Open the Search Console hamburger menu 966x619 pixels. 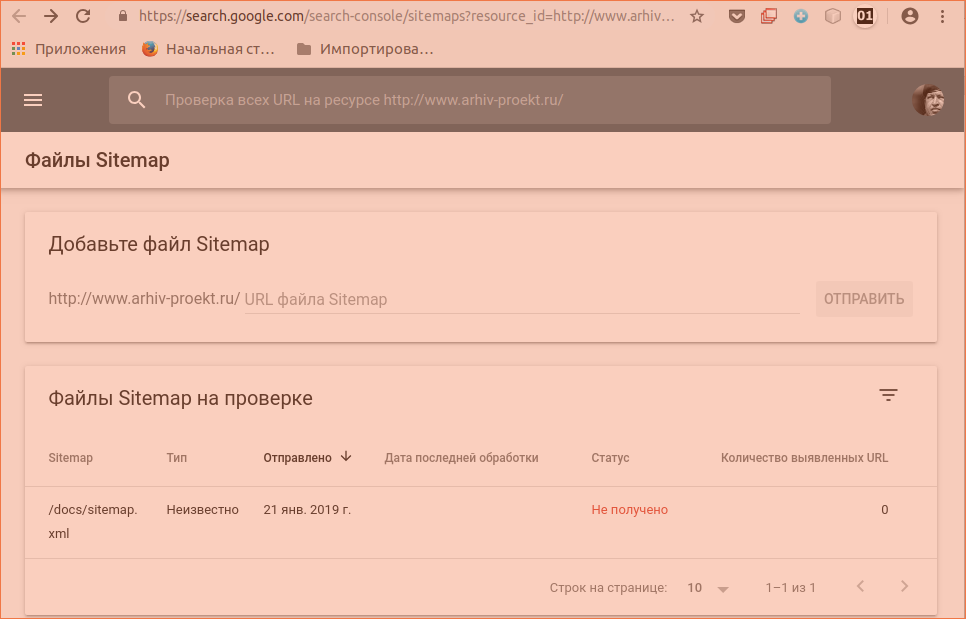pyautogui.click(x=33, y=100)
